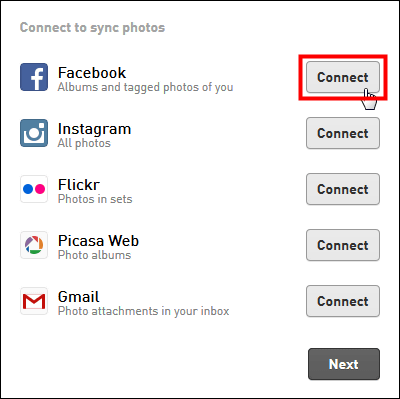Click the Facebook logo icon

click(34, 77)
